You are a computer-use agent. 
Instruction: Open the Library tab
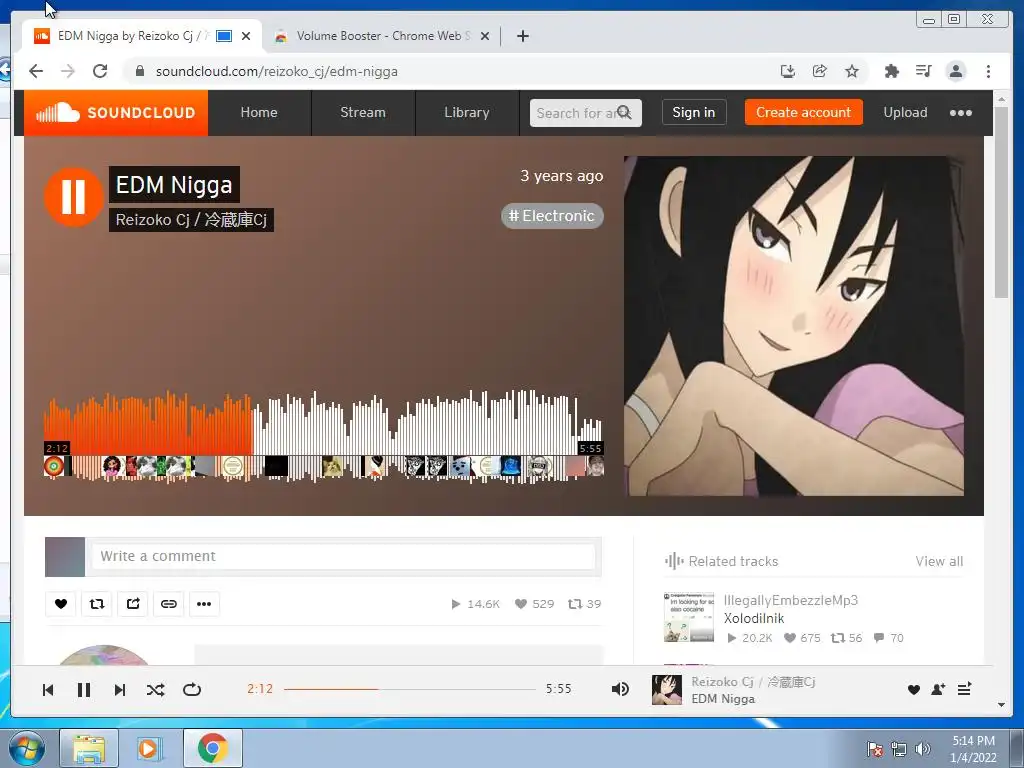(x=467, y=112)
